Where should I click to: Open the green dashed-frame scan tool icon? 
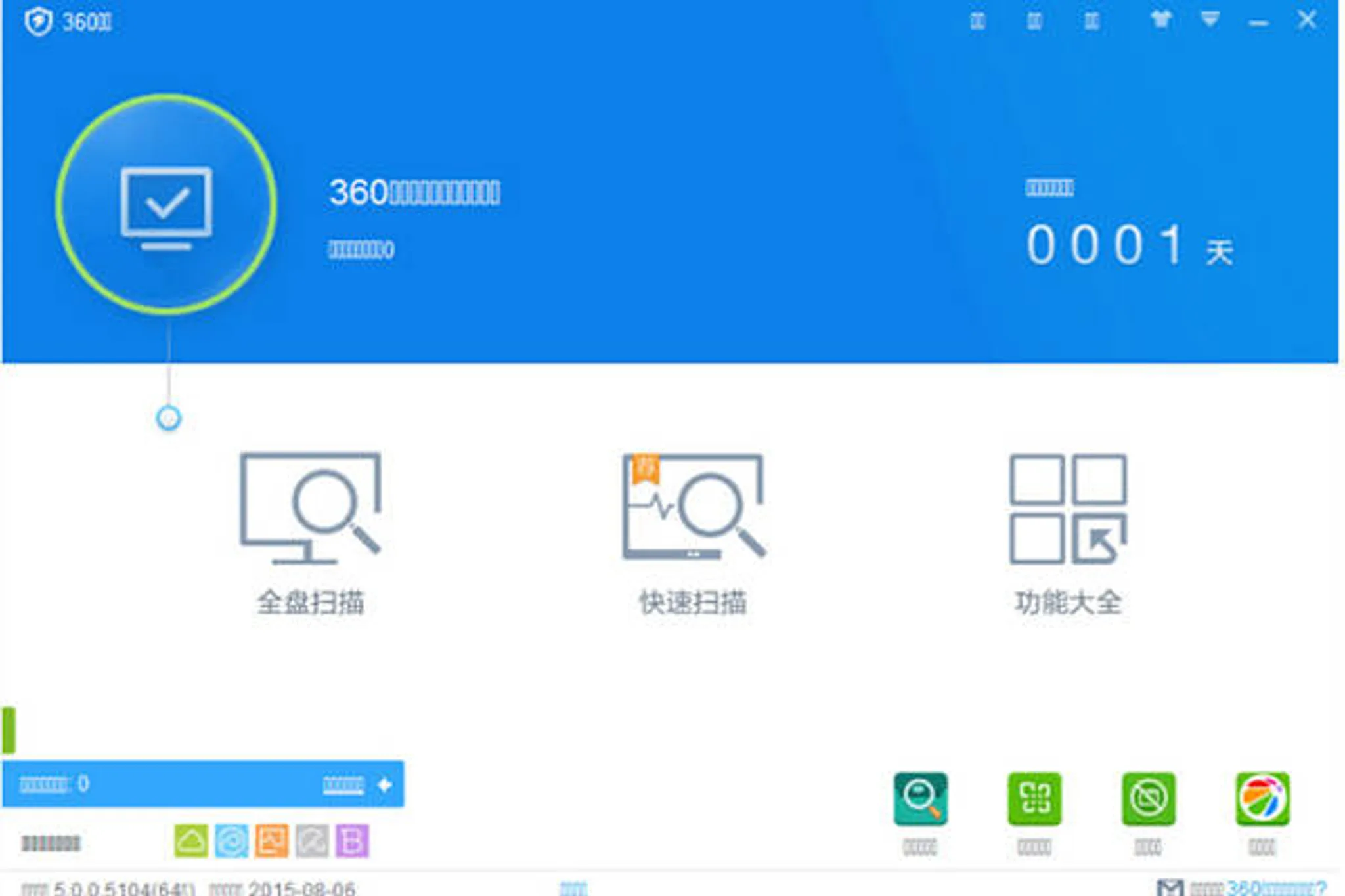1034,799
